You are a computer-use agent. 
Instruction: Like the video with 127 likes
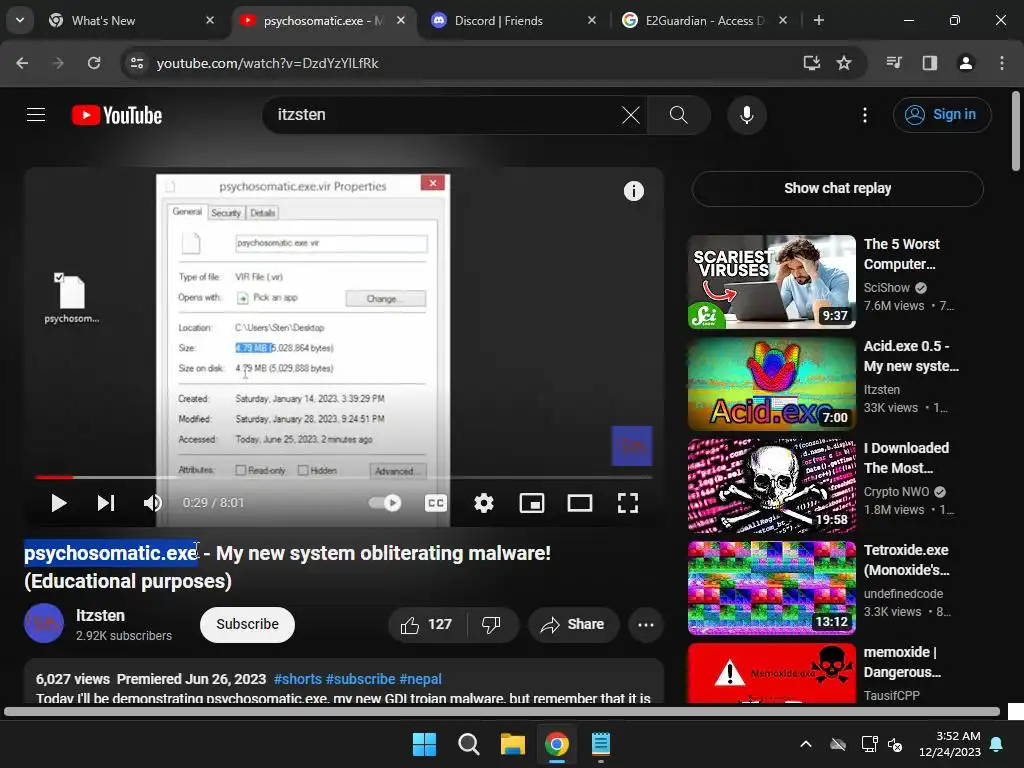427,624
